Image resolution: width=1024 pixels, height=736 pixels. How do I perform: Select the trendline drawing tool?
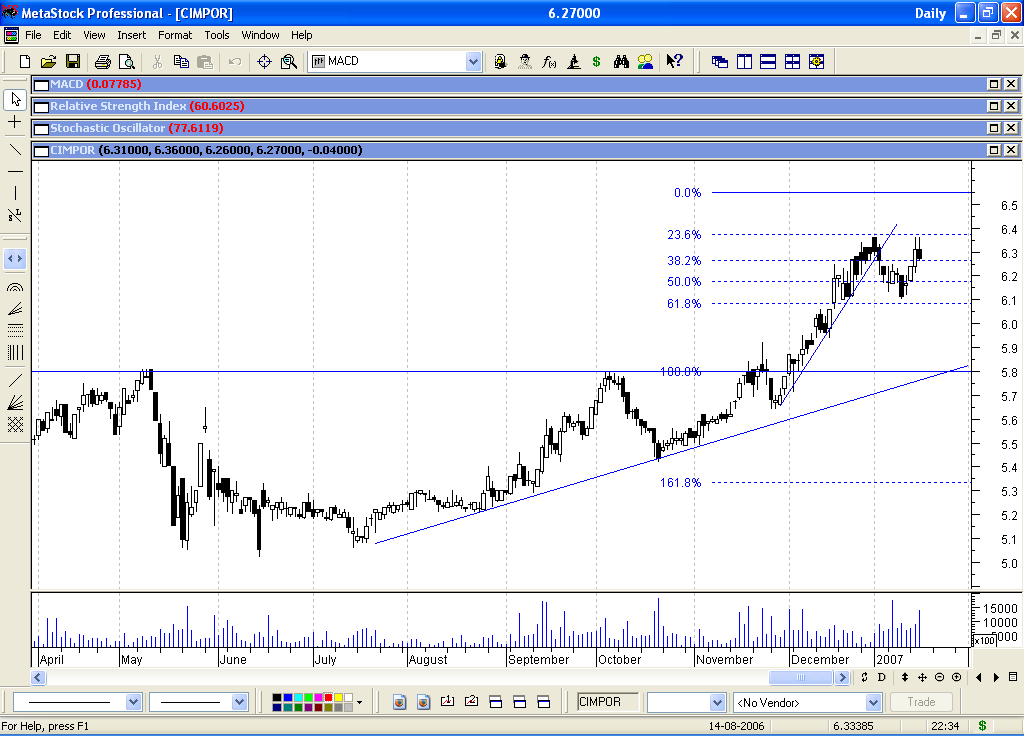click(x=15, y=150)
